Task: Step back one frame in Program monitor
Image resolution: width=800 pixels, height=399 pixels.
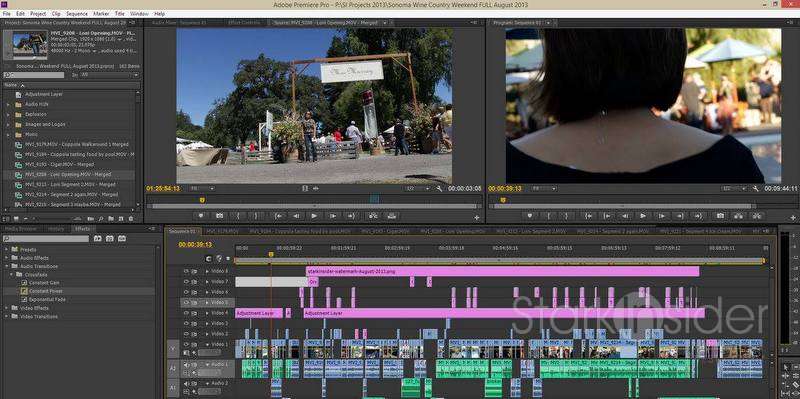Action: 624,216
